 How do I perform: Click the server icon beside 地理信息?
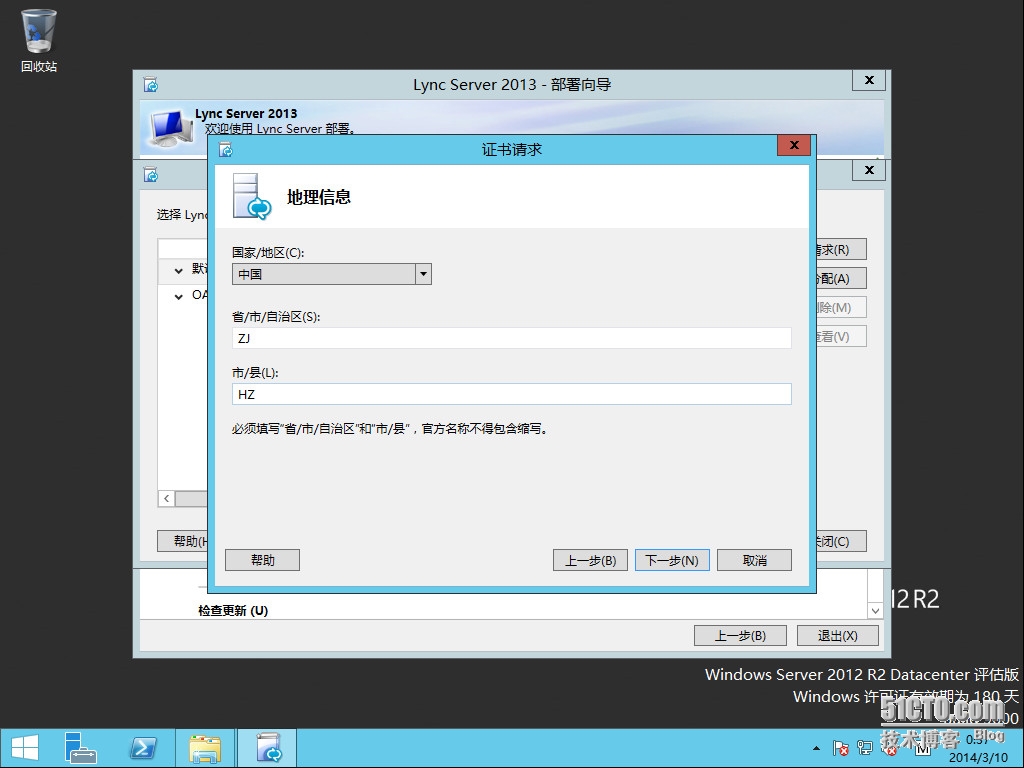pyautogui.click(x=251, y=196)
